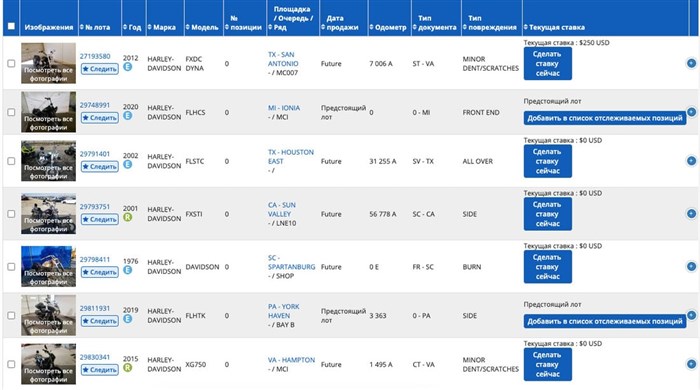700x390 pixels.
Task: Sort table by Тип документа column
Action: click(435, 23)
